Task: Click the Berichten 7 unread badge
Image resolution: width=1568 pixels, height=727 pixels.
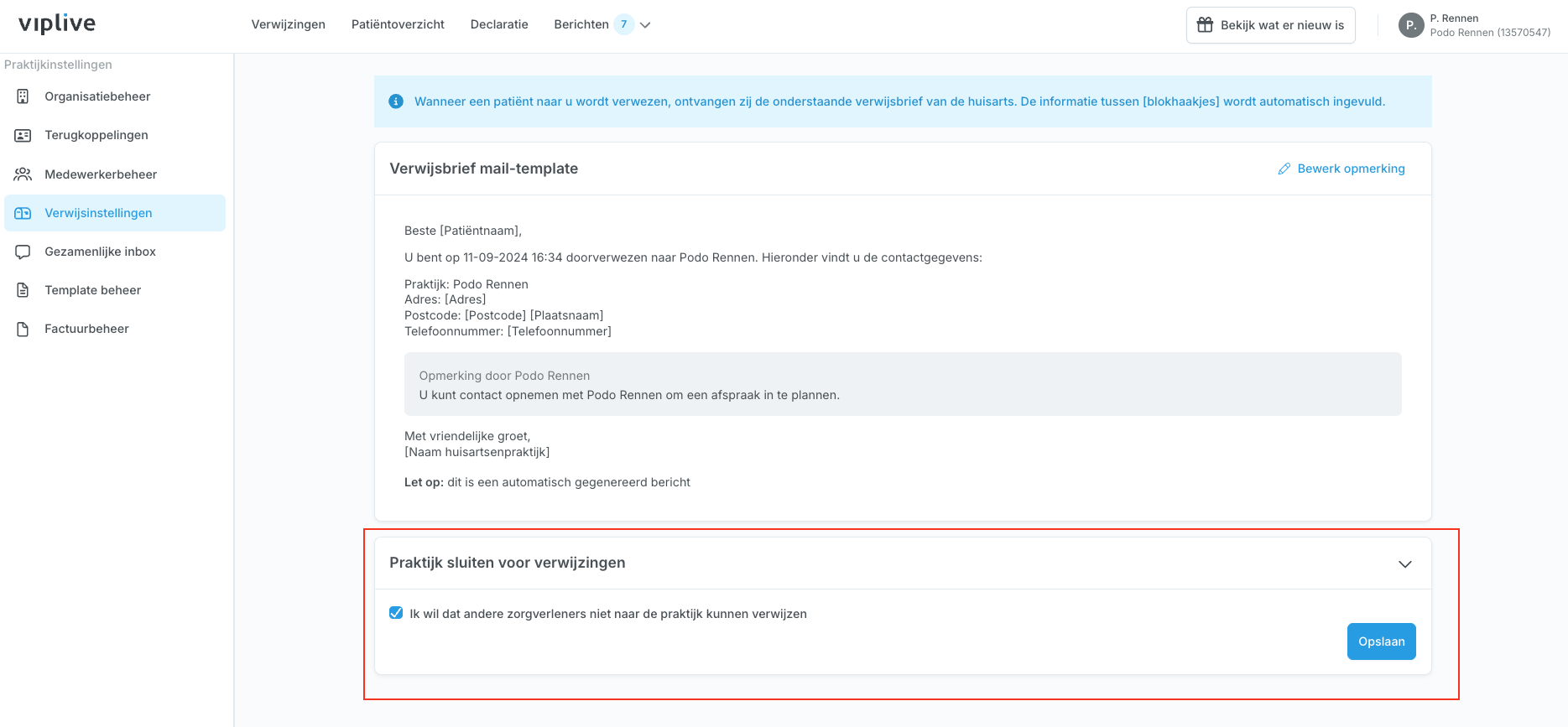Action: pos(623,24)
